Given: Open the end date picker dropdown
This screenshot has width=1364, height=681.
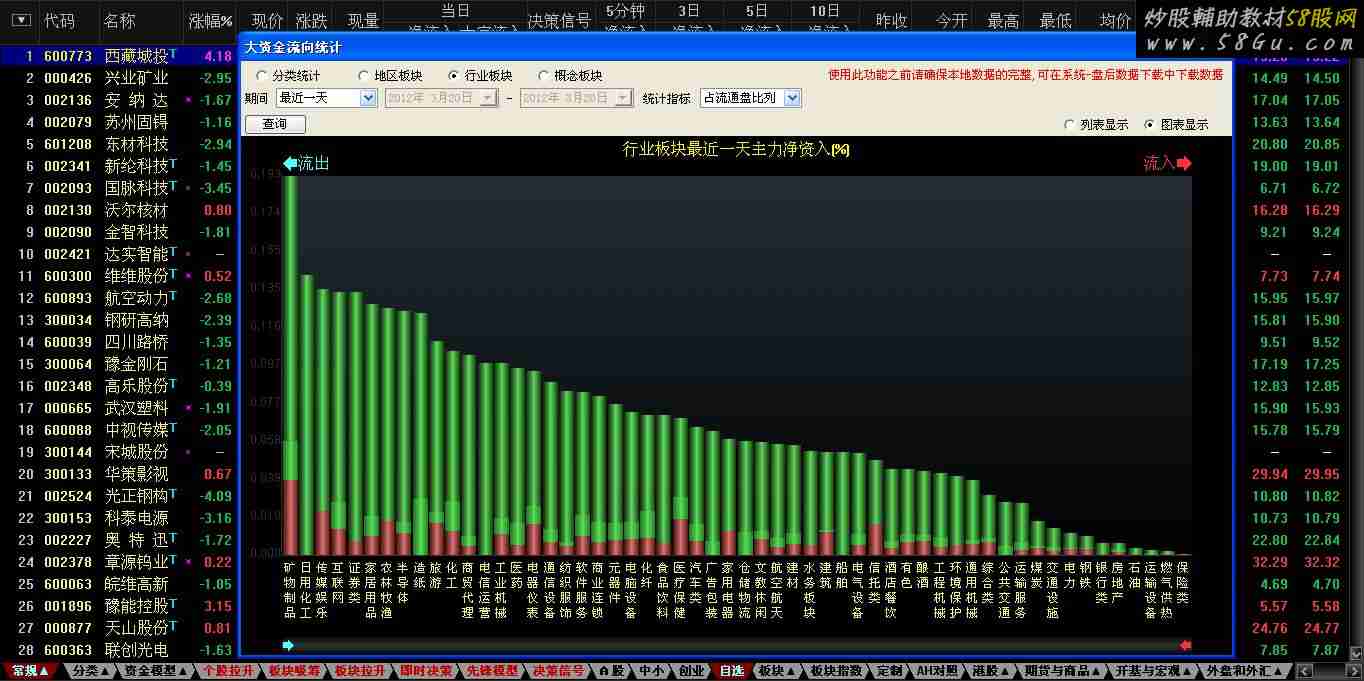Looking at the screenshot, I should click(x=623, y=98).
